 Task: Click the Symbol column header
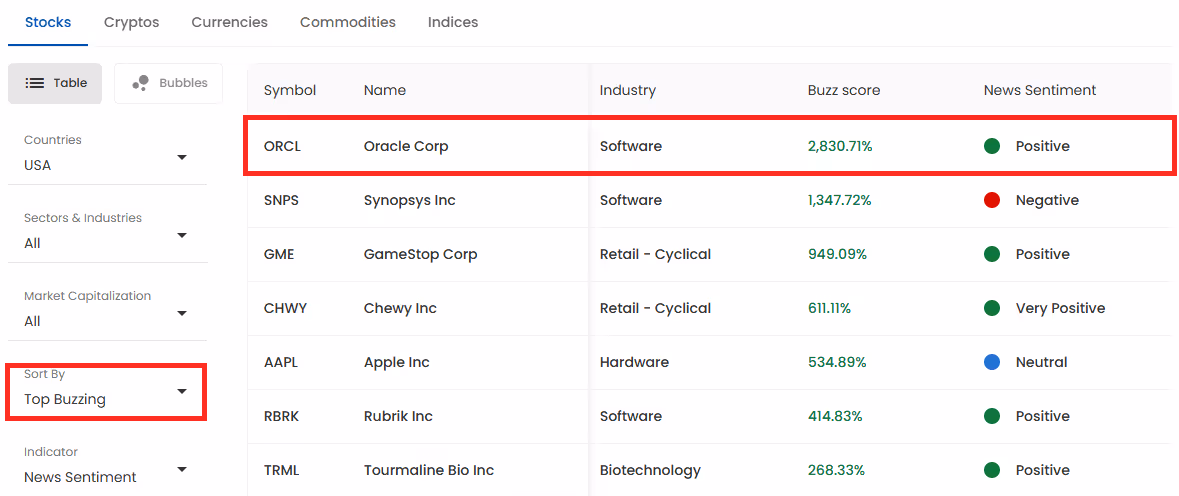pyautogui.click(x=289, y=90)
